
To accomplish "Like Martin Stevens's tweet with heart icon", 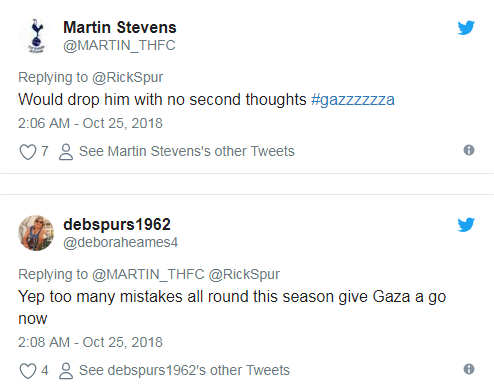I will point(28,152).
